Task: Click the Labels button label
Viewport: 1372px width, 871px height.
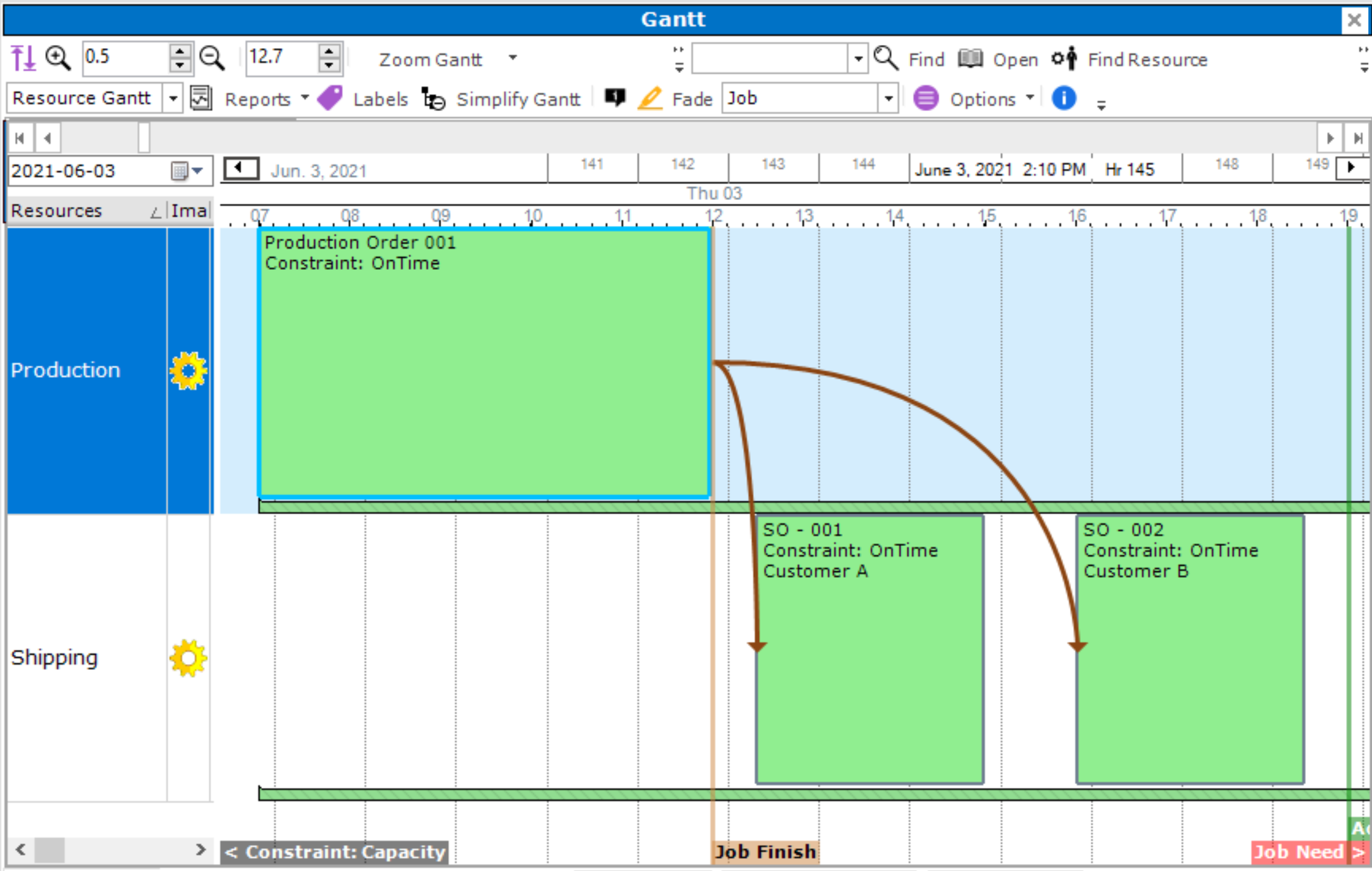Action: click(x=380, y=99)
